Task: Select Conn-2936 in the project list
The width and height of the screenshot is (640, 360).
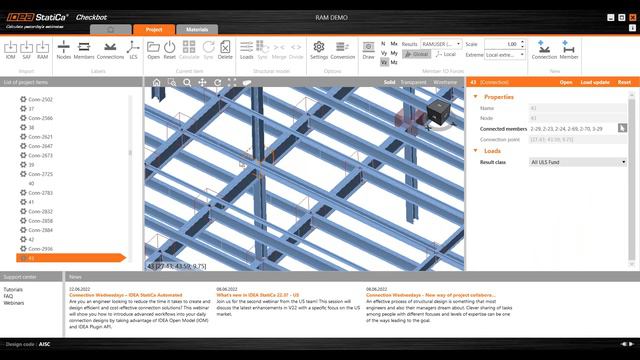Action: pyautogui.click(x=40, y=249)
